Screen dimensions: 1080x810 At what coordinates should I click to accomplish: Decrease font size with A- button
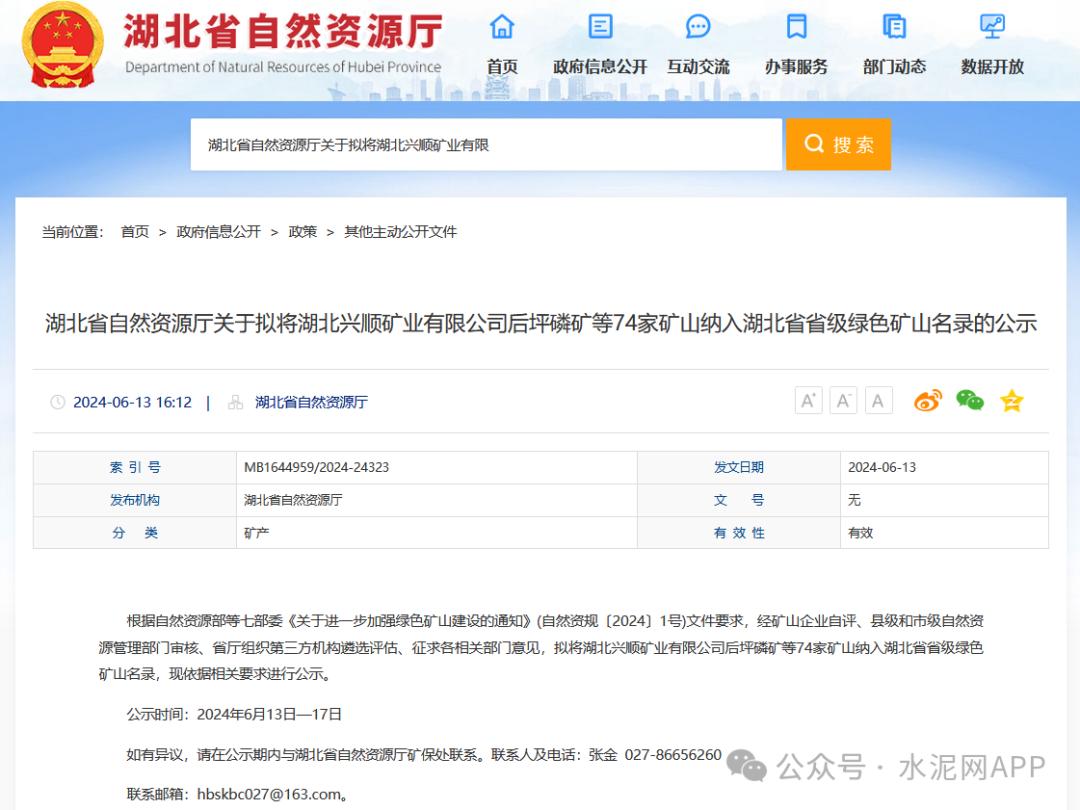(843, 401)
